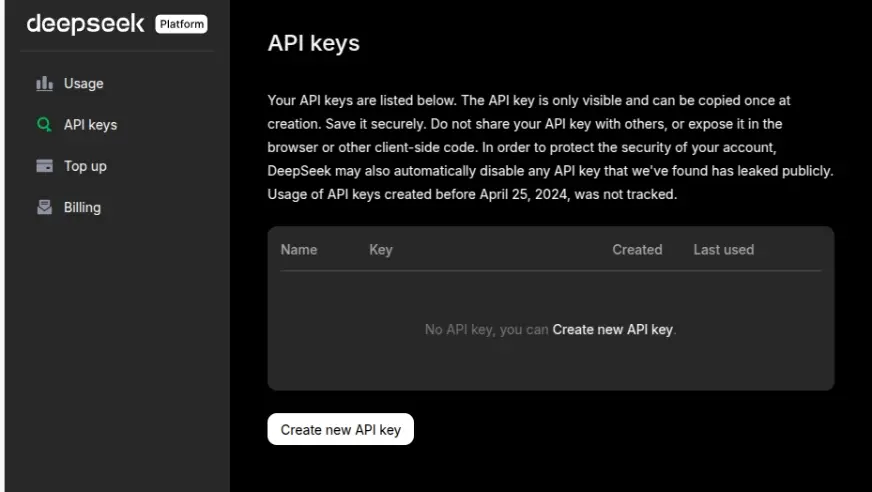
Task: Click the deepseek logo
Action: 85,23
